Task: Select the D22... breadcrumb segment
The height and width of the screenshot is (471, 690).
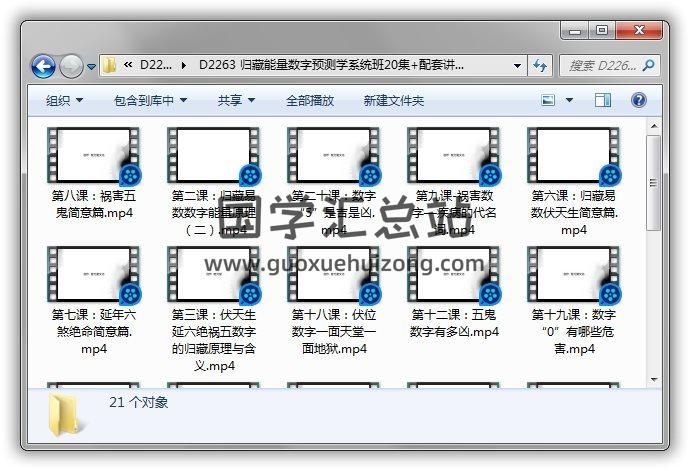Action: point(155,65)
